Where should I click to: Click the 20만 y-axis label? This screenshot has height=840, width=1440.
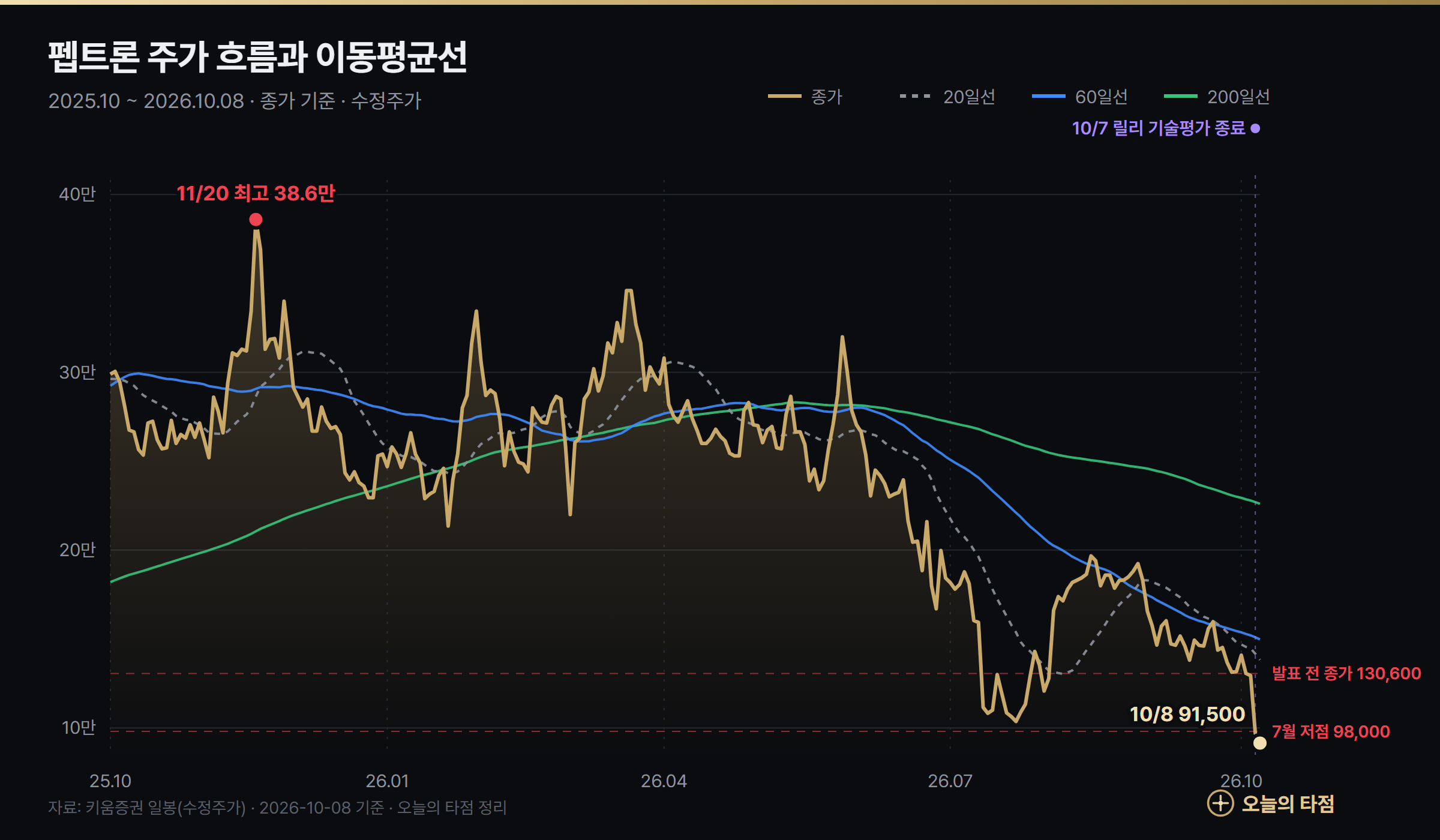(x=77, y=550)
